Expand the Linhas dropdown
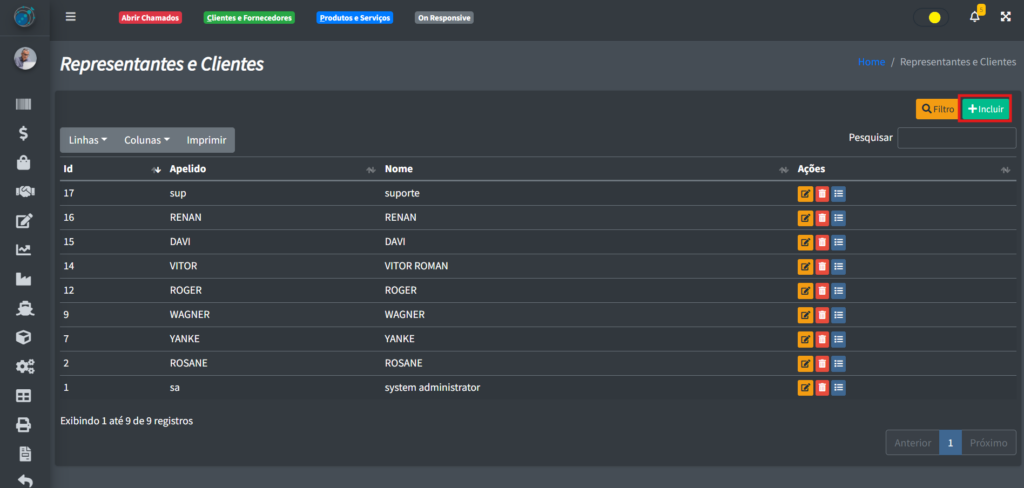Image resolution: width=1024 pixels, height=488 pixels. coord(88,140)
